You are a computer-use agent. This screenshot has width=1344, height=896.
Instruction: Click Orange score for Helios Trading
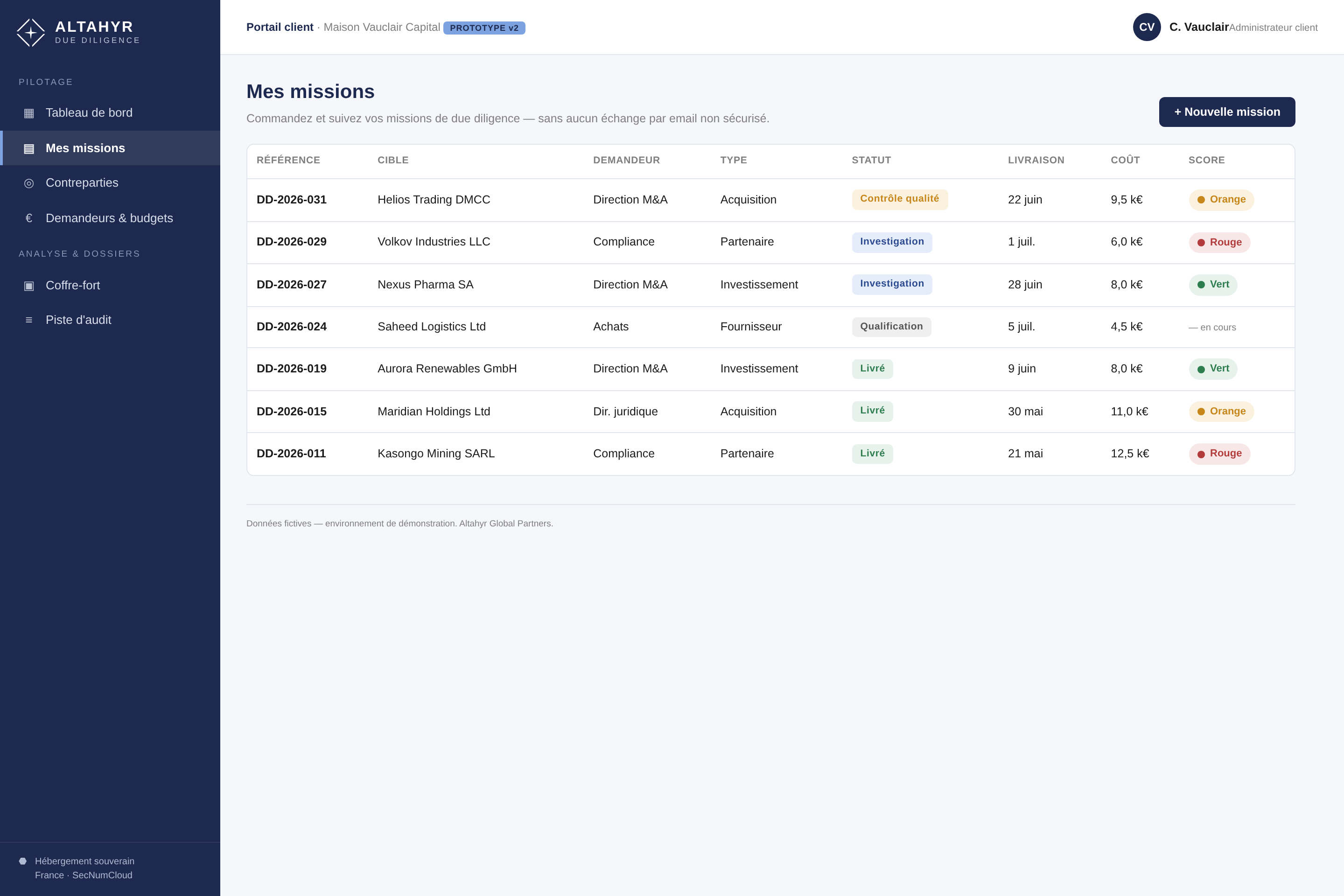click(1222, 200)
